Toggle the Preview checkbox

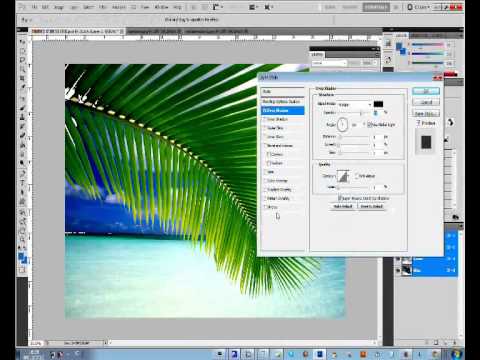pos(418,123)
